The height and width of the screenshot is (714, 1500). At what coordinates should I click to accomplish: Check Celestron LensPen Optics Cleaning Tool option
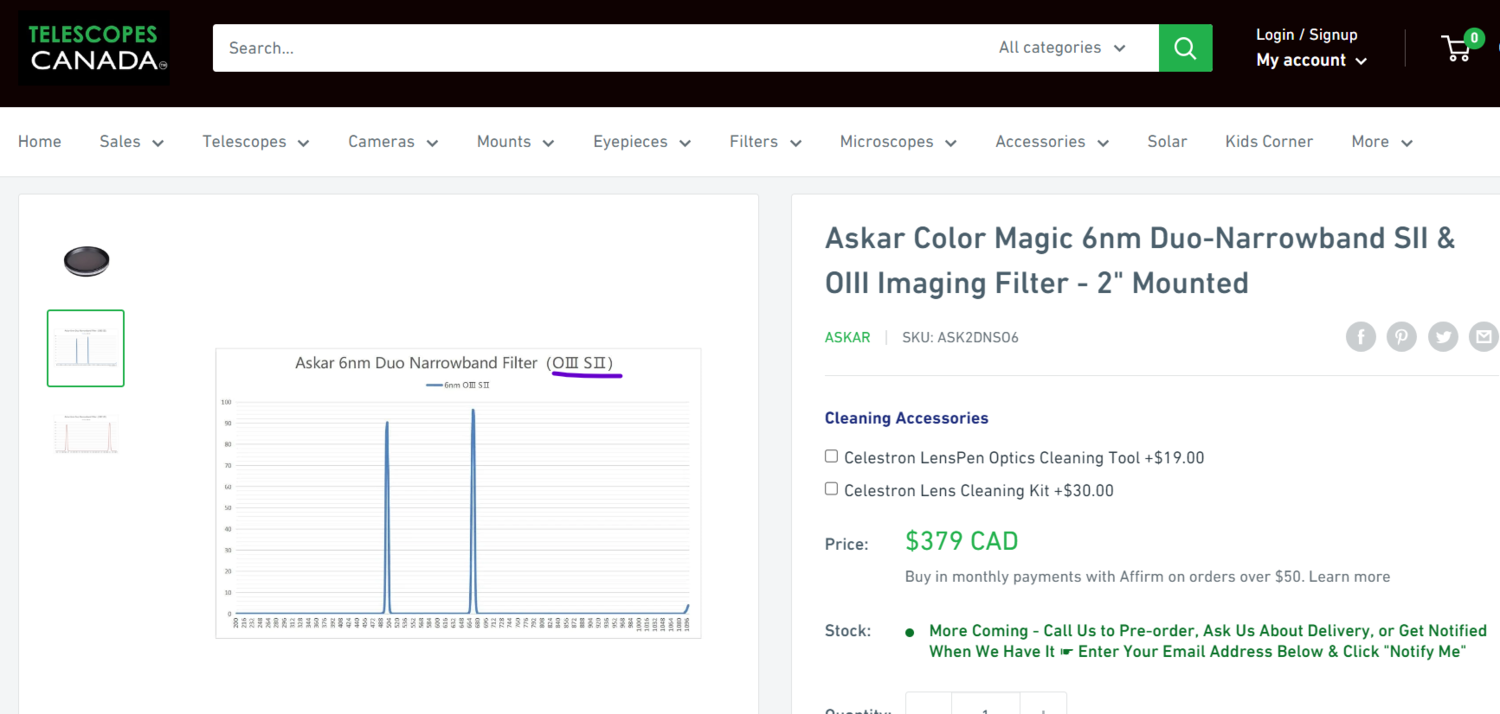tap(831, 456)
